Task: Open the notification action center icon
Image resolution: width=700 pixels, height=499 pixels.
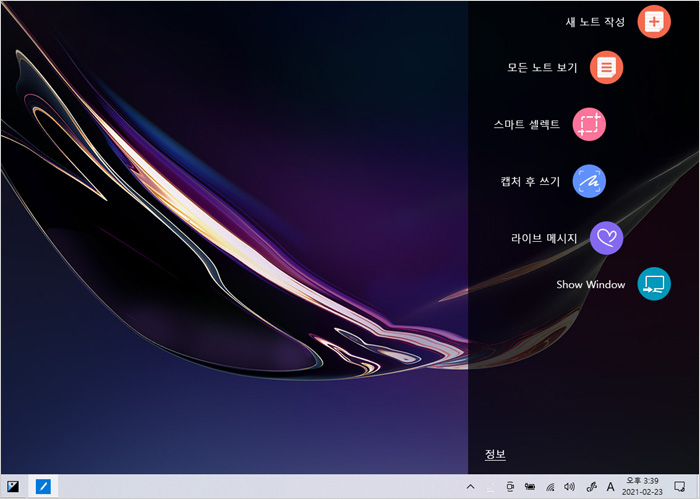Action: 679,487
